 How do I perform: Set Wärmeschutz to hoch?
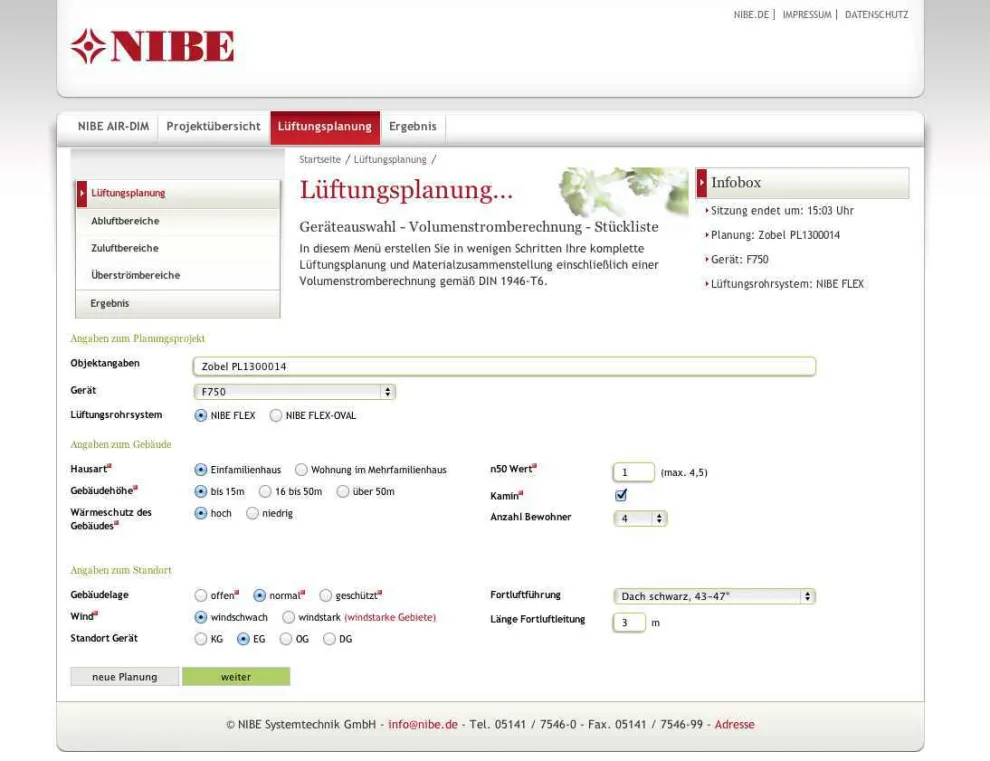[201, 513]
